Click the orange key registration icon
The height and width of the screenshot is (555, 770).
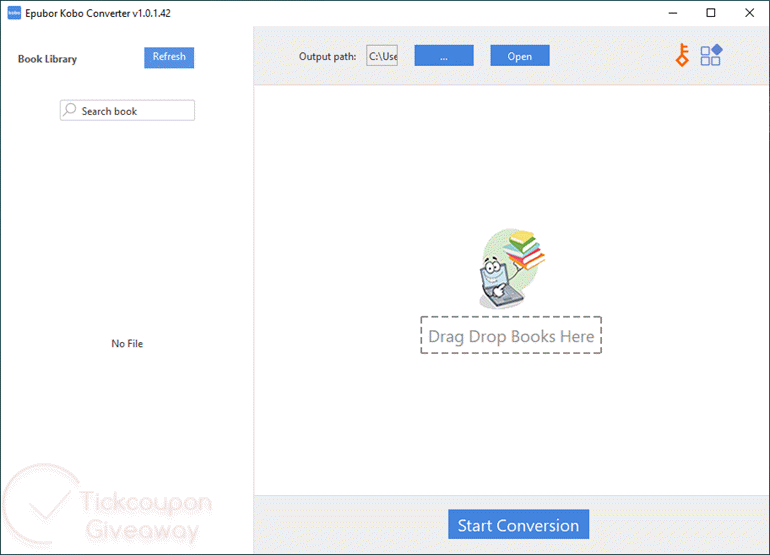pyautogui.click(x=682, y=55)
